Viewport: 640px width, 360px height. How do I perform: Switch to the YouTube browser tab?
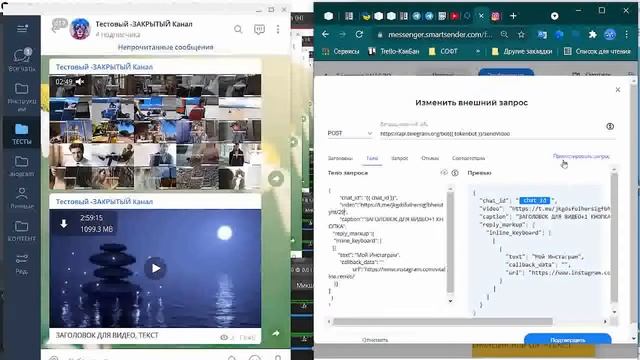pos(454,16)
